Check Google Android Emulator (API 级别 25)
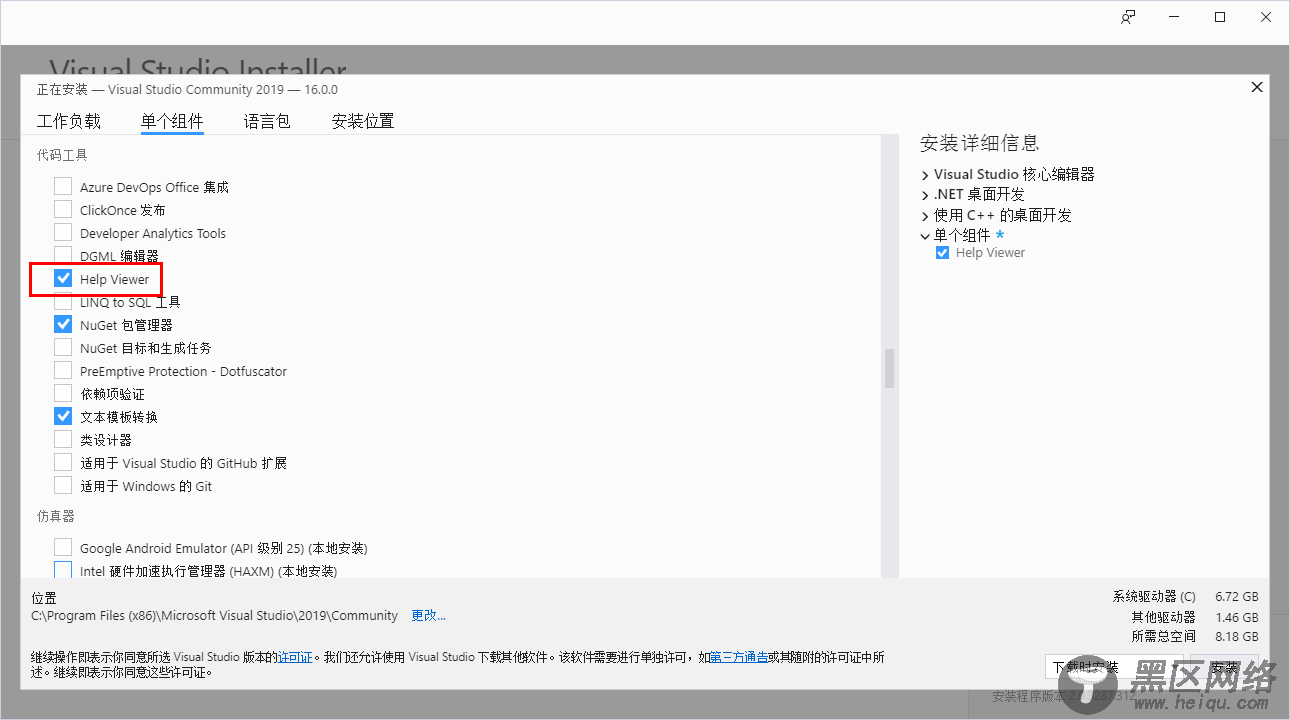Viewport: 1290px width, 720px height. 63,547
